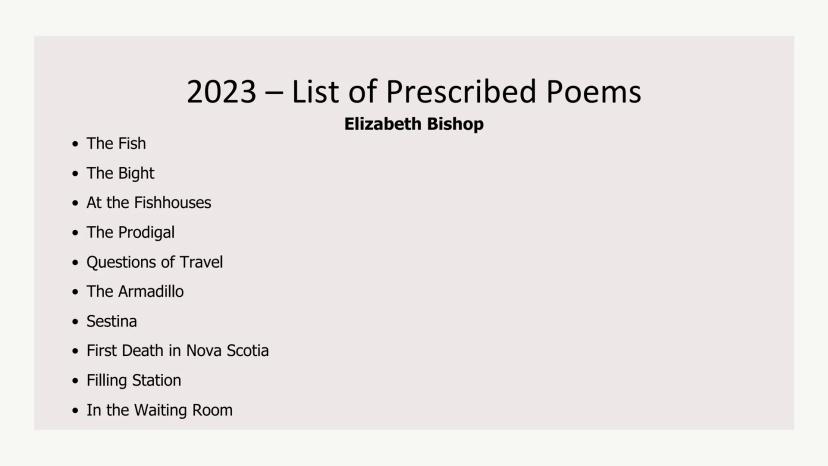Click the Sestina poem text

111,321
